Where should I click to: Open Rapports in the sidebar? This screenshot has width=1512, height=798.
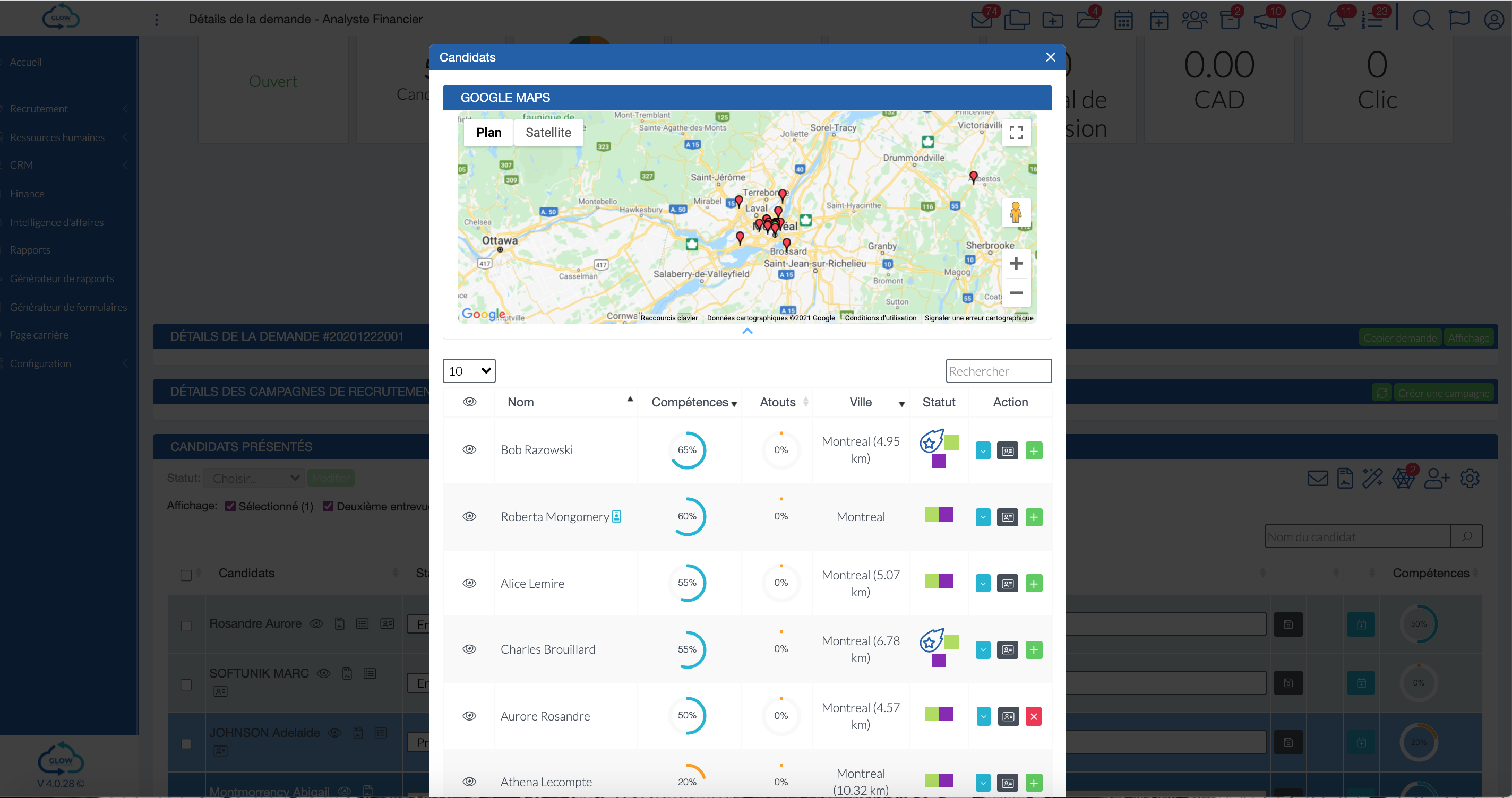(30, 250)
